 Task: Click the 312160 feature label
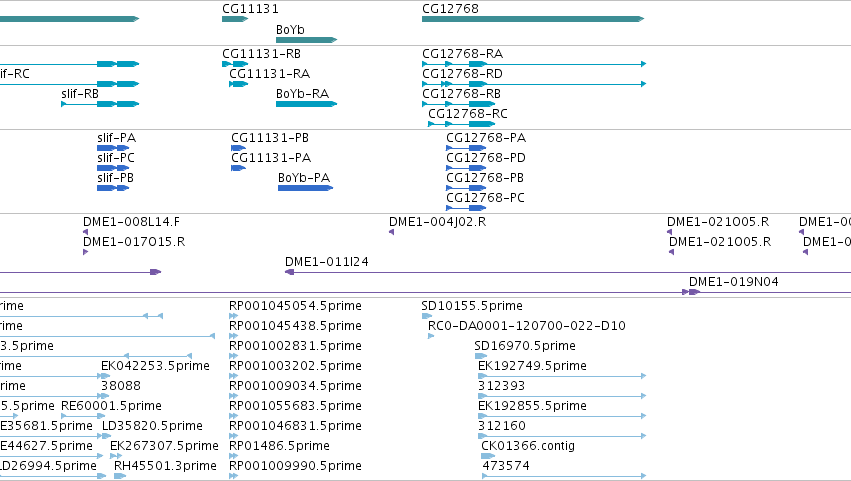click(501, 427)
